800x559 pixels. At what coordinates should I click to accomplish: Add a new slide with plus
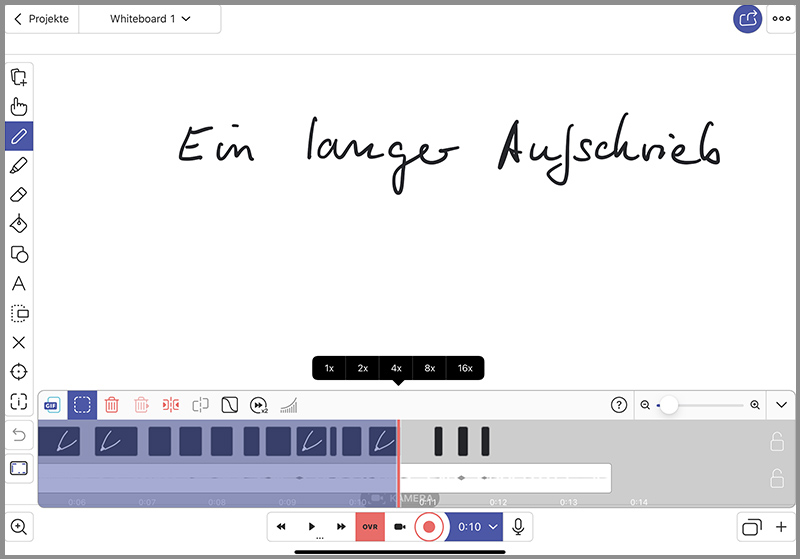click(781, 526)
